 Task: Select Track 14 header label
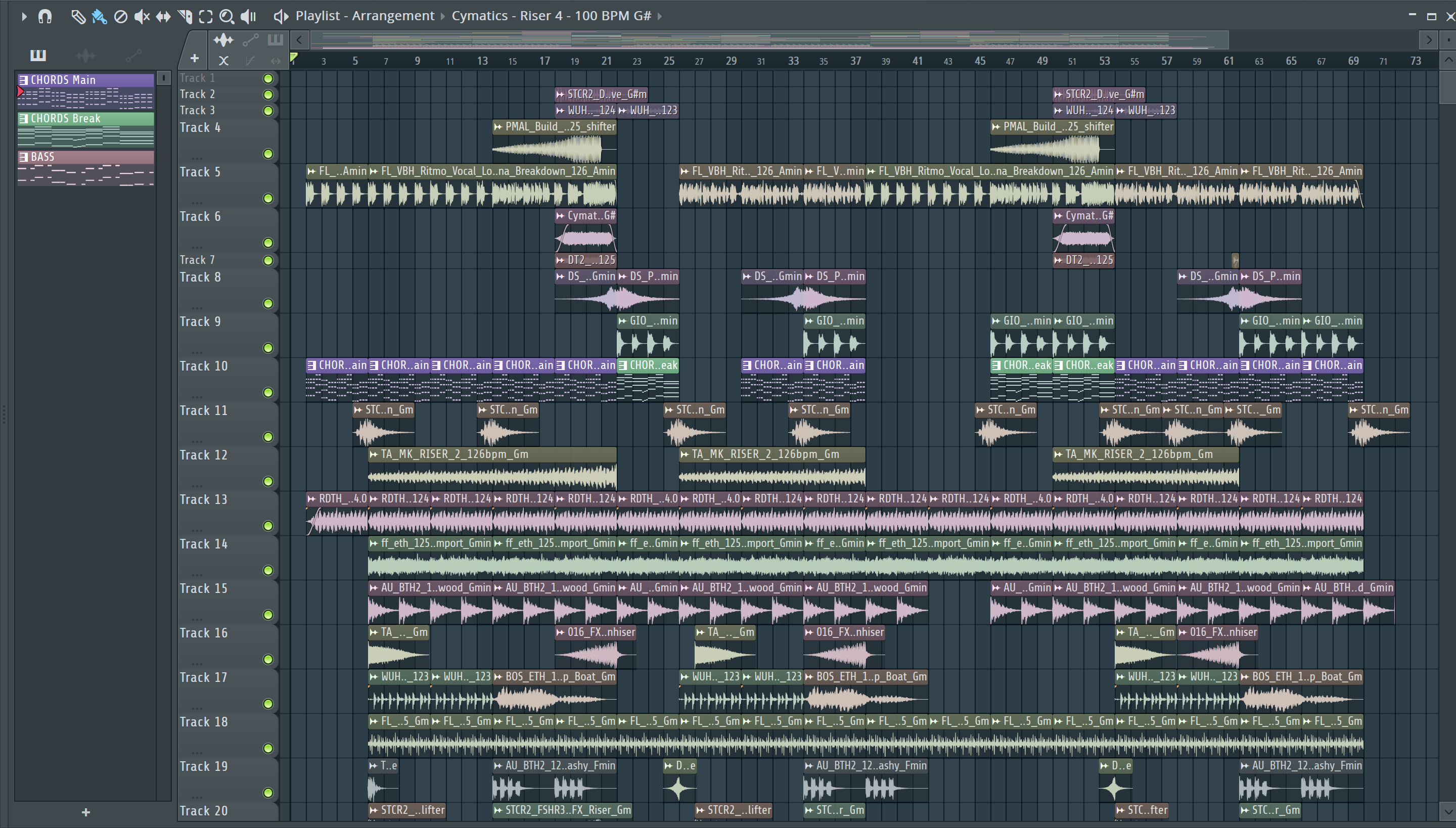coord(204,544)
